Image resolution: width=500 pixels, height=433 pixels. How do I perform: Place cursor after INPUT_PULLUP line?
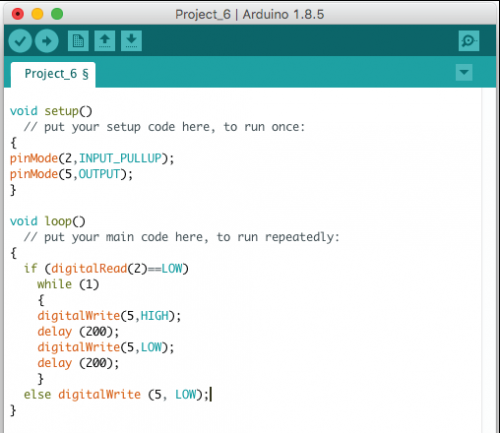[x=175, y=158]
